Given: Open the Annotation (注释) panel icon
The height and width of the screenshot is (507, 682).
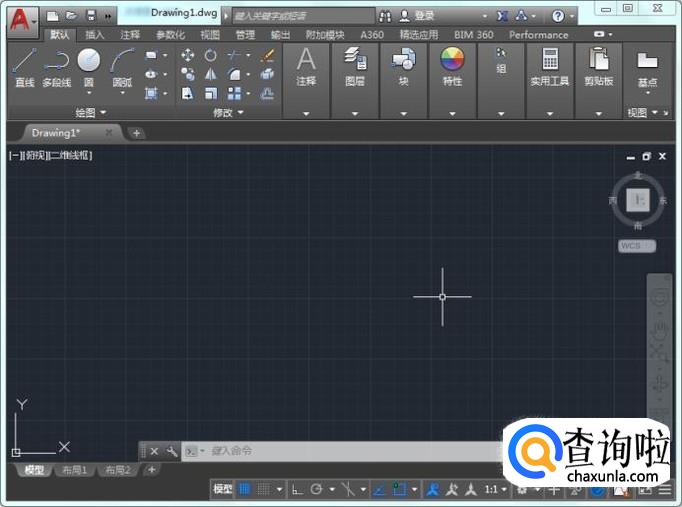Looking at the screenshot, I should (306, 61).
